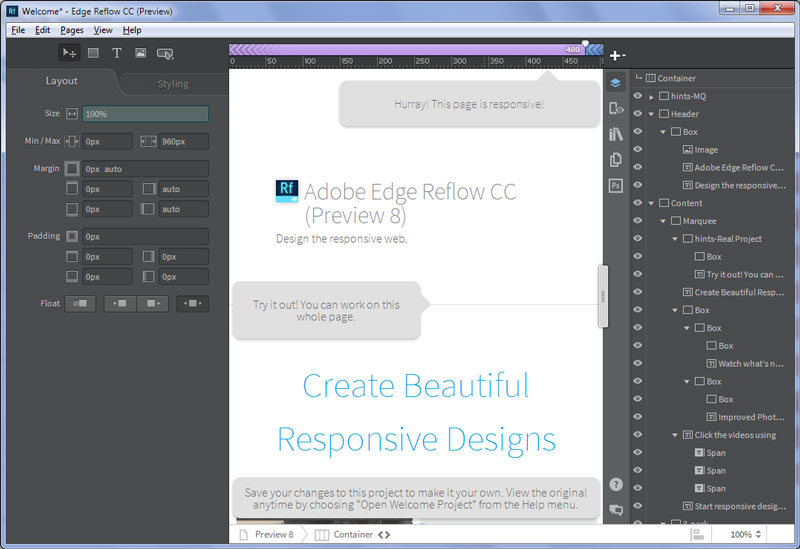Expand the hints-MQ tree item

[651, 96]
